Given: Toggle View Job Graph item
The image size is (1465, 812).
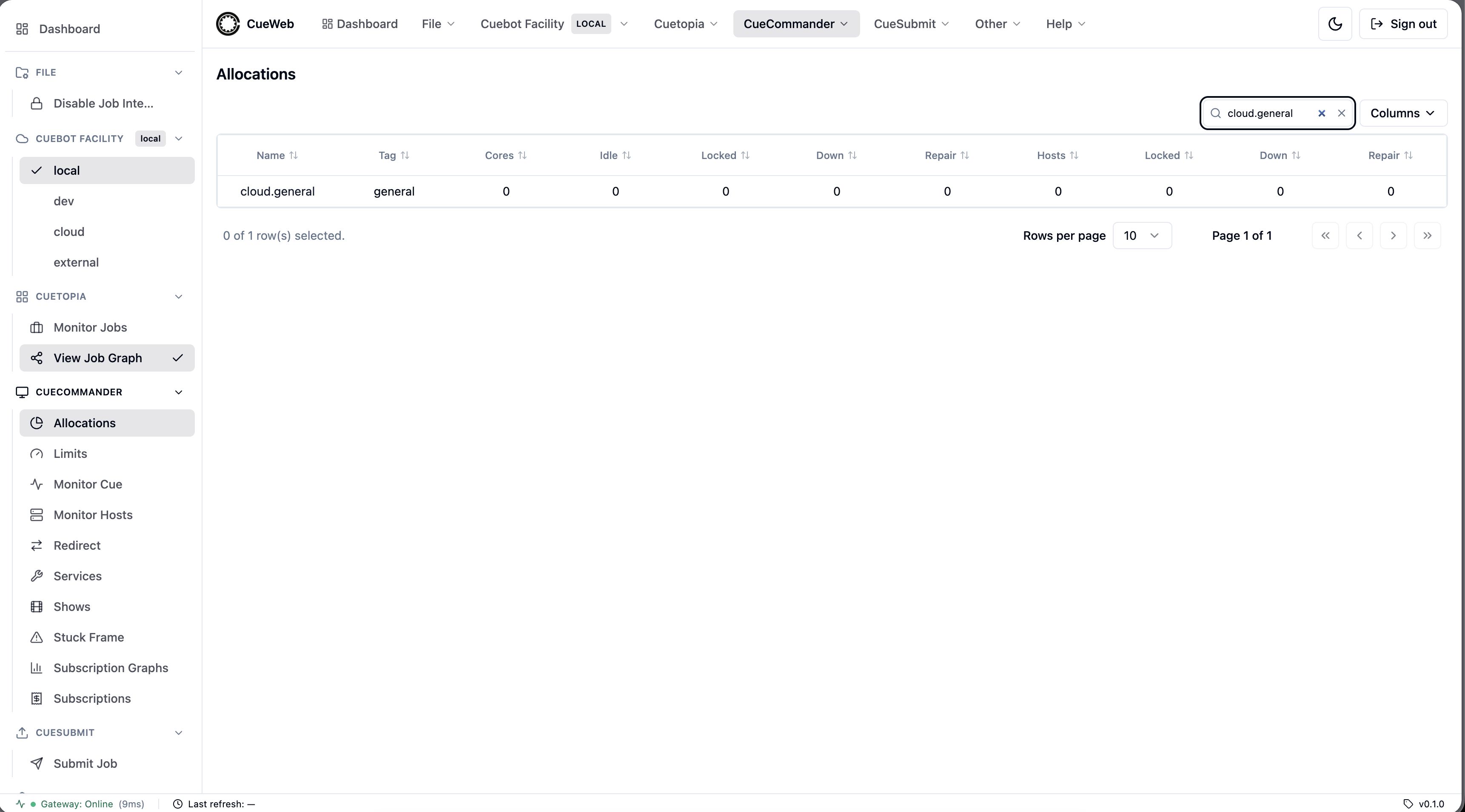Looking at the screenshot, I should [x=107, y=358].
